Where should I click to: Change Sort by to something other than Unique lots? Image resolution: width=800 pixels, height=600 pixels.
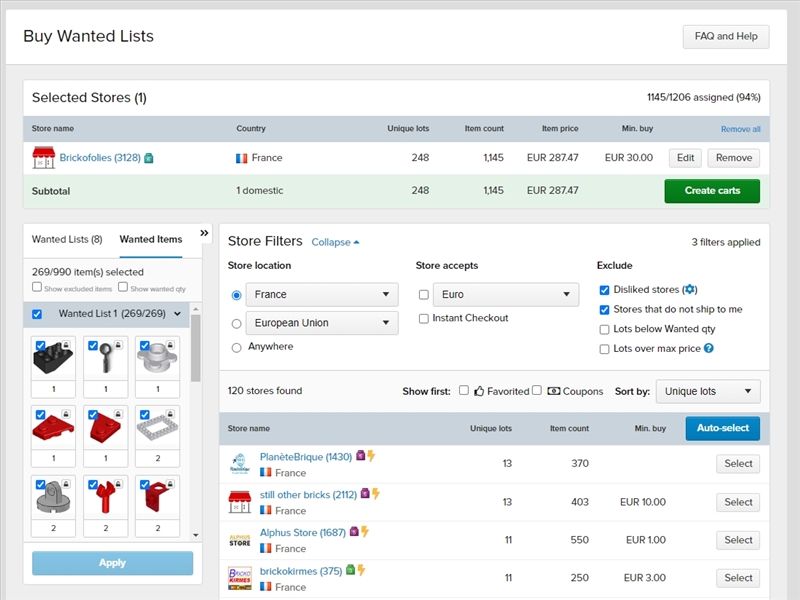707,391
